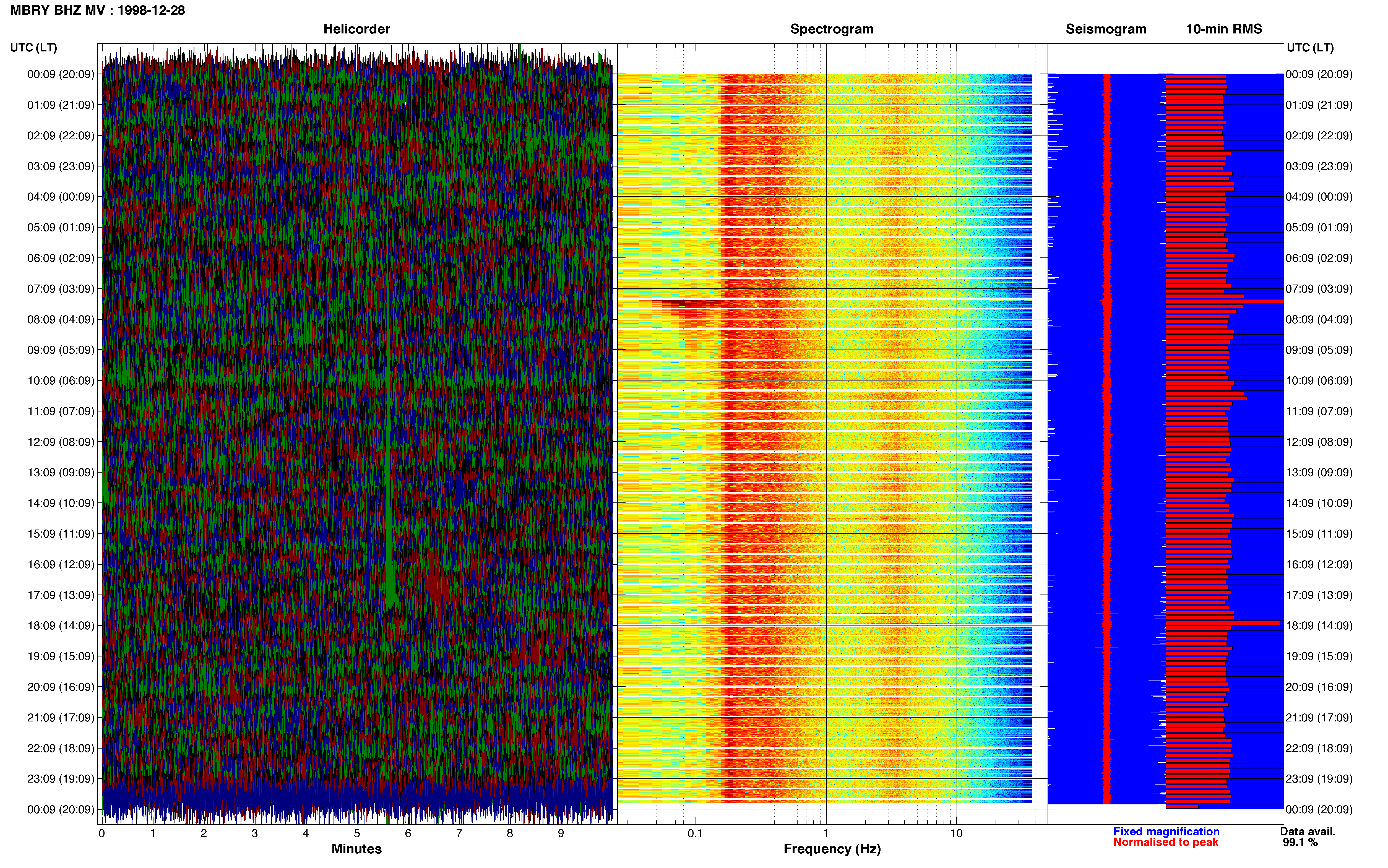1388x868 pixels.
Task: Click the 0.1 tick on the Frequency axis
Action: point(695,833)
